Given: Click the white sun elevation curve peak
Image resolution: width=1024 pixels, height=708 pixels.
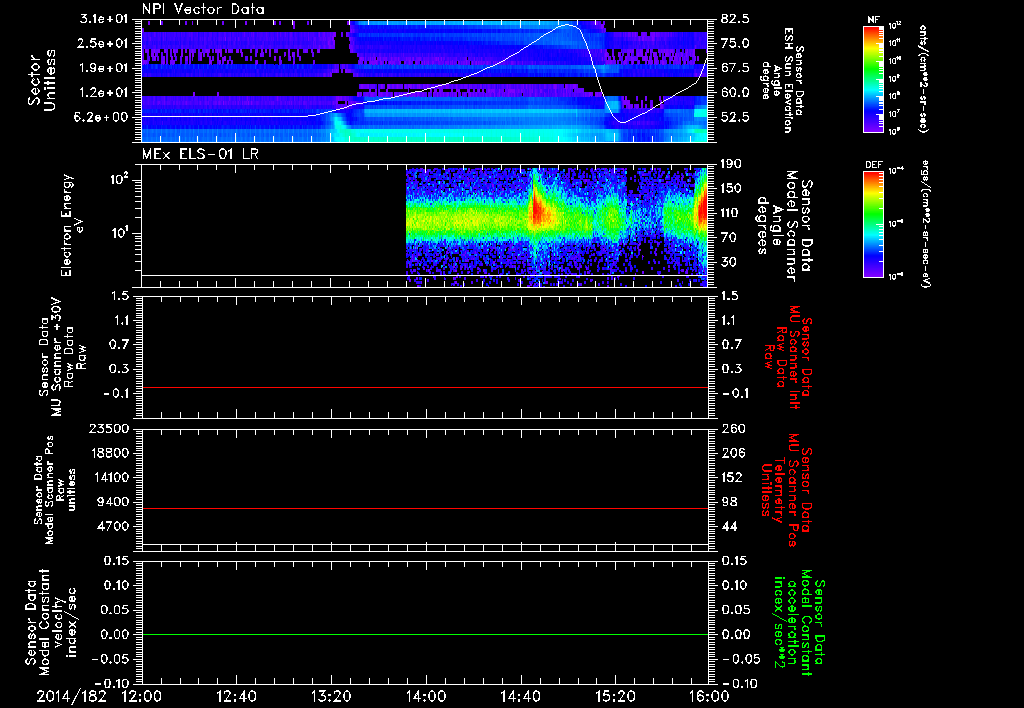Looking at the screenshot, I should click(567, 25).
